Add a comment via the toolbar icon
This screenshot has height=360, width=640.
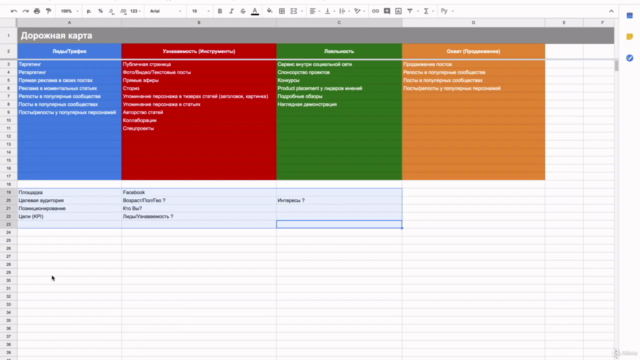[387, 11]
